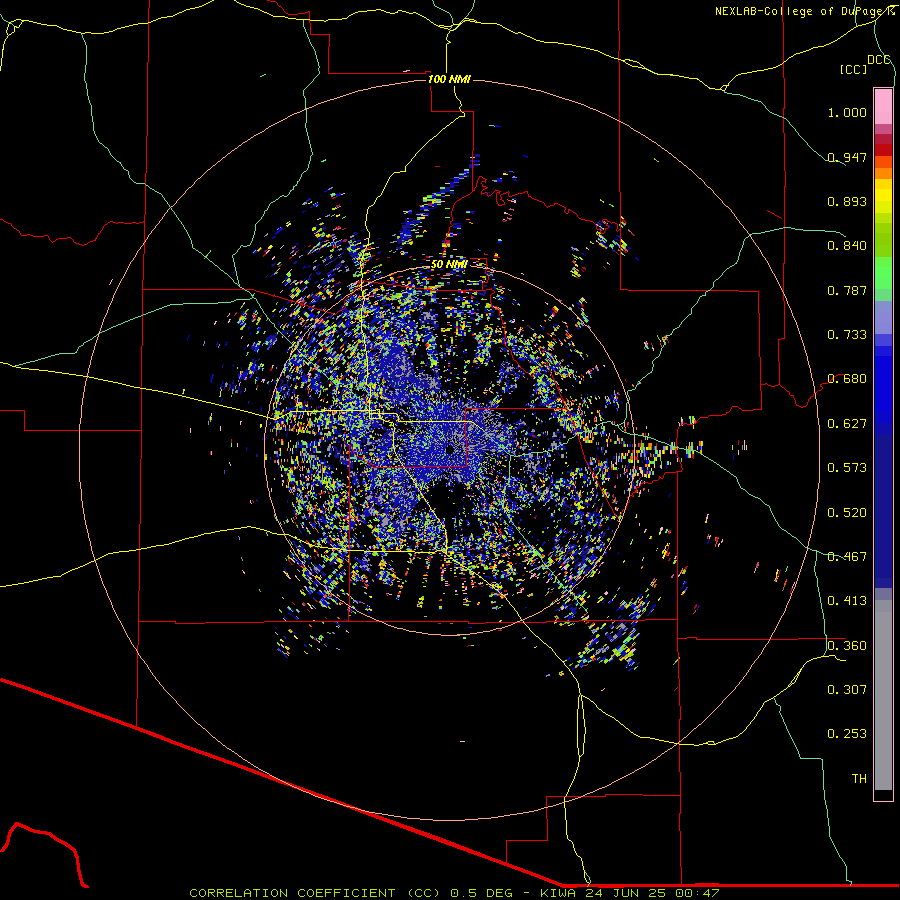Click the 0.947 scale value
This screenshot has width=900, height=900.
coord(847,157)
